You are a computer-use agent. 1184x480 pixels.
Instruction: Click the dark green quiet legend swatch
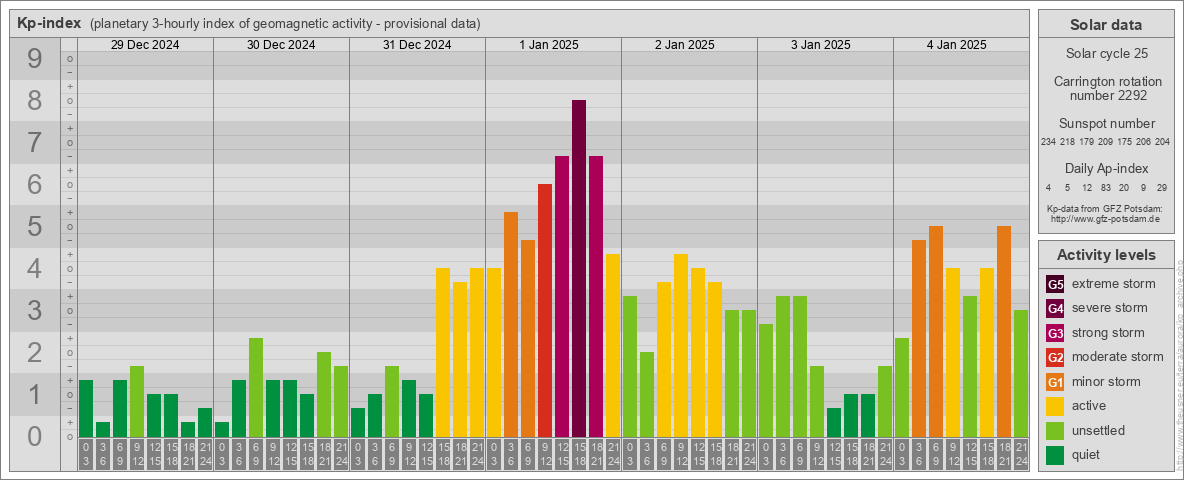click(1055, 454)
